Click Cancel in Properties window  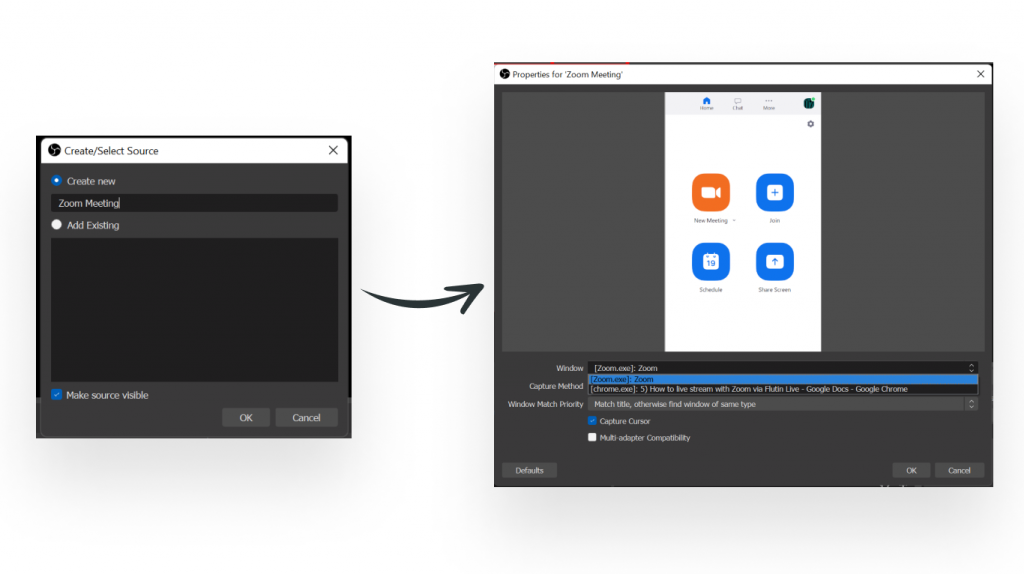coord(959,470)
